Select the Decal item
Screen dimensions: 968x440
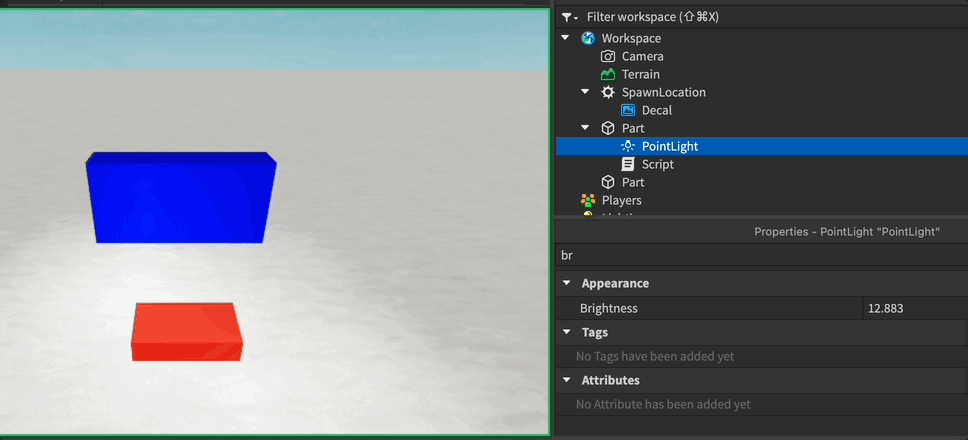pyautogui.click(x=762, y=110)
